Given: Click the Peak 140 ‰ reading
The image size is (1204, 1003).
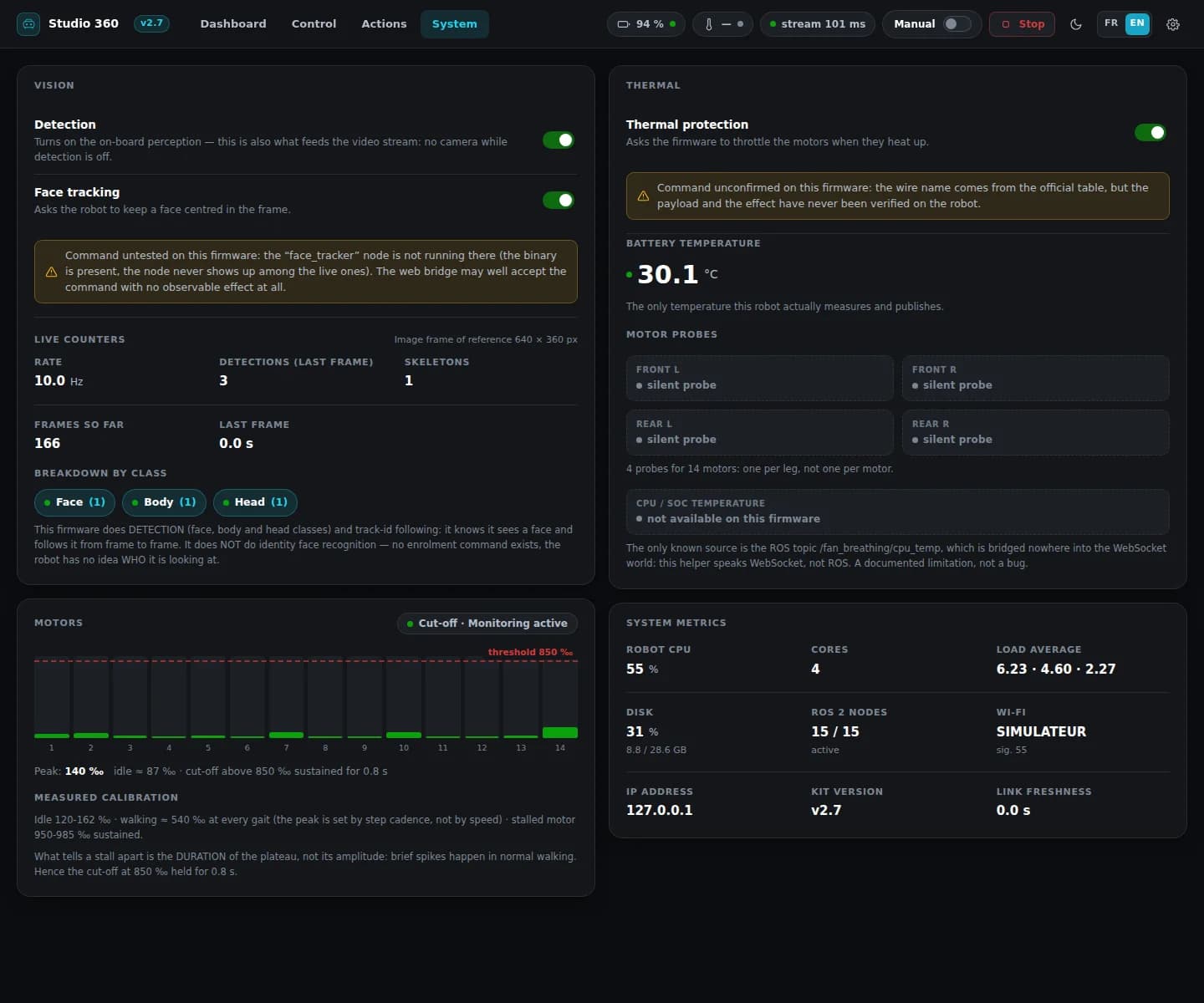Looking at the screenshot, I should pyautogui.click(x=69, y=771).
